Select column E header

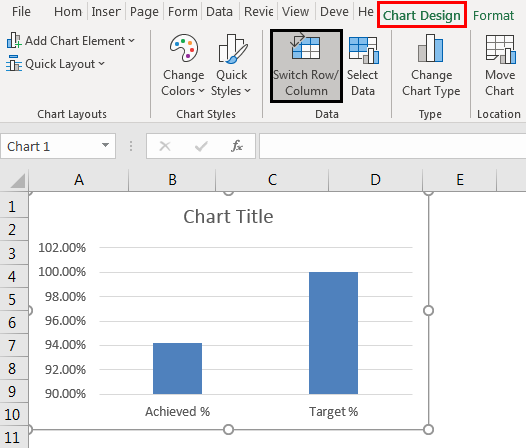[460, 180]
